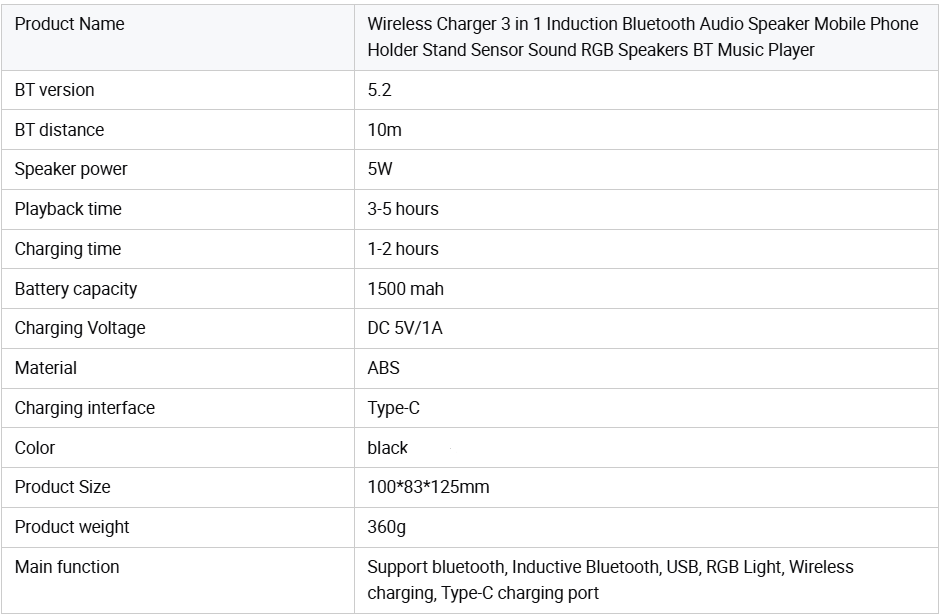Click the ABS material value
Image resolution: width=944 pixels, height=616 pixels.
click(x=384, y=368)
